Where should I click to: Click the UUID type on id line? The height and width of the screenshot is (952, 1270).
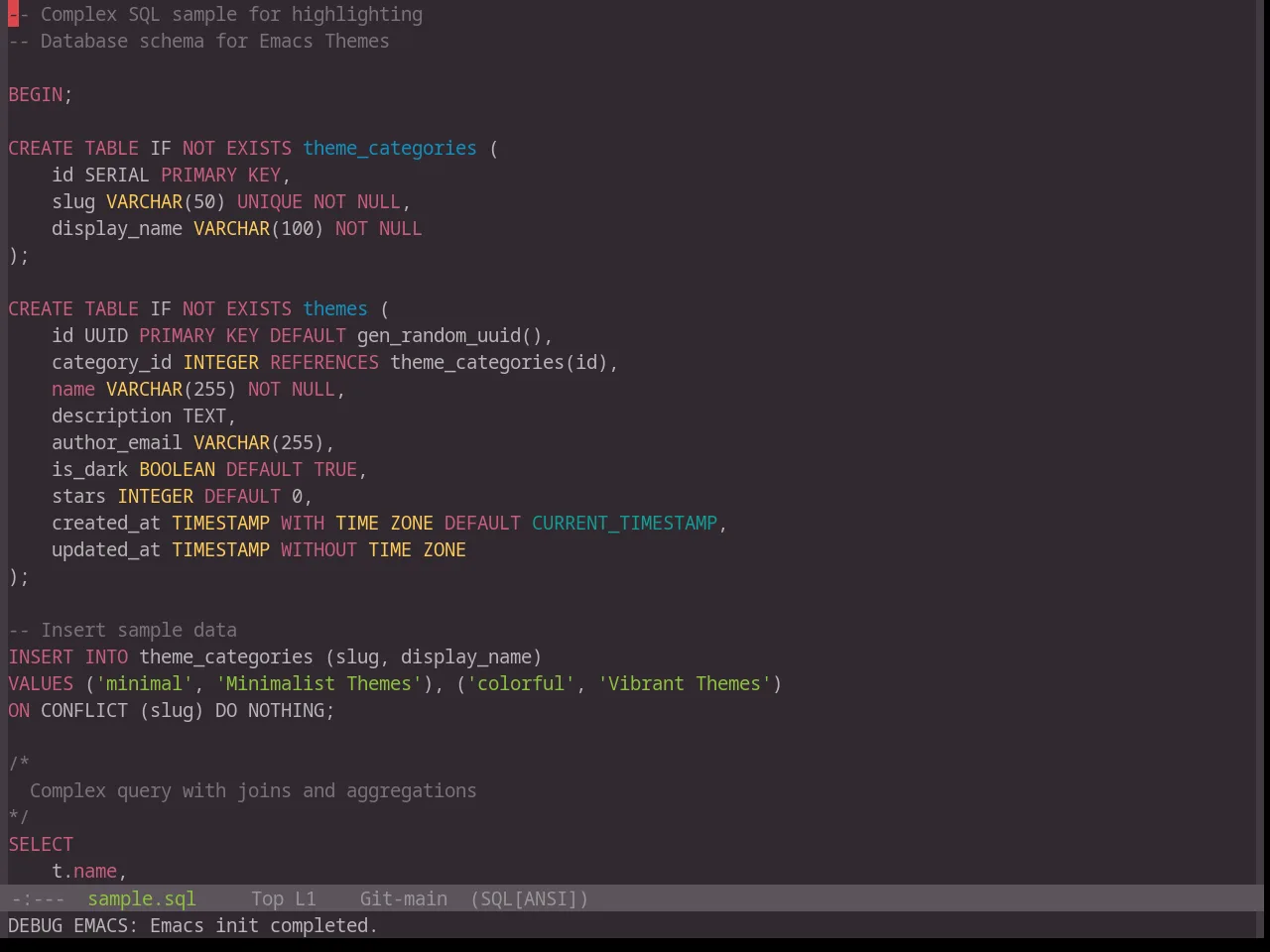coord(106,335)
